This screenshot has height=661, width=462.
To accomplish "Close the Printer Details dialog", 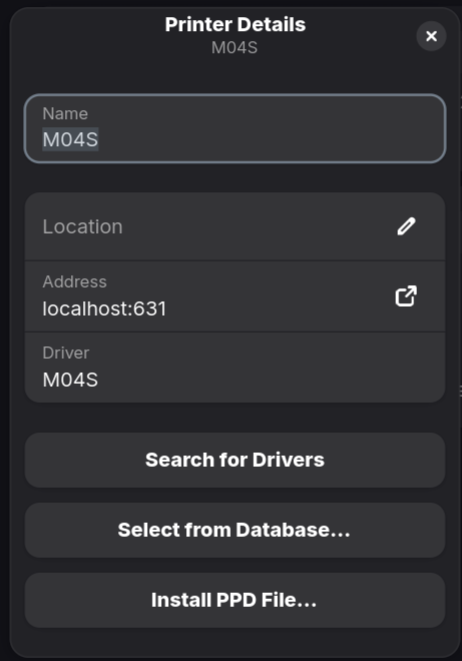I will (431, 36).
